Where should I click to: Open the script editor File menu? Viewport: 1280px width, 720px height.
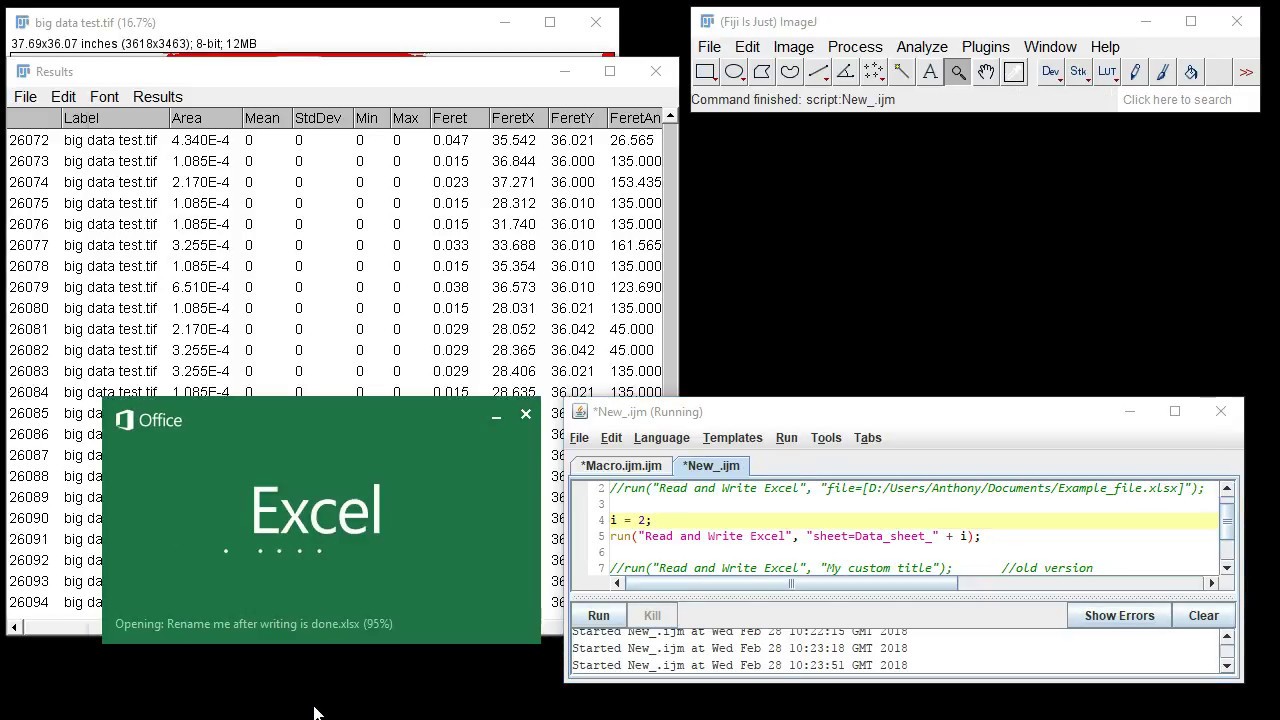tap(579, 438)
